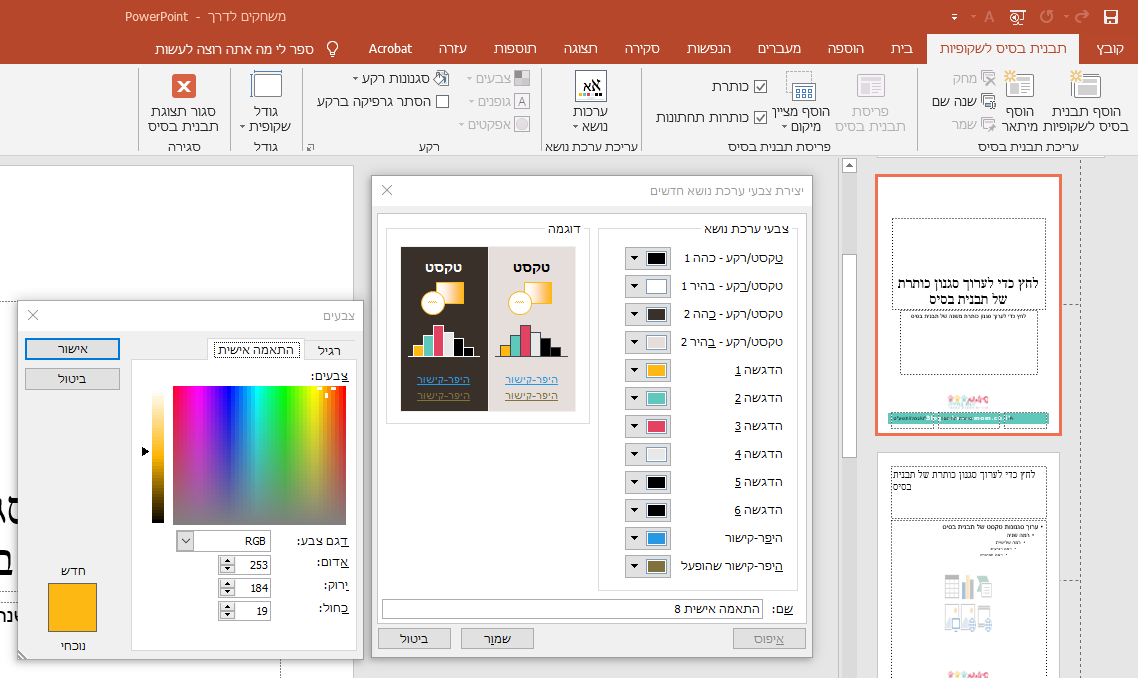Screen dimensions: 1138x678
Task: Click the Save icon in quick access toolbar
Action: click(1110, 17)
